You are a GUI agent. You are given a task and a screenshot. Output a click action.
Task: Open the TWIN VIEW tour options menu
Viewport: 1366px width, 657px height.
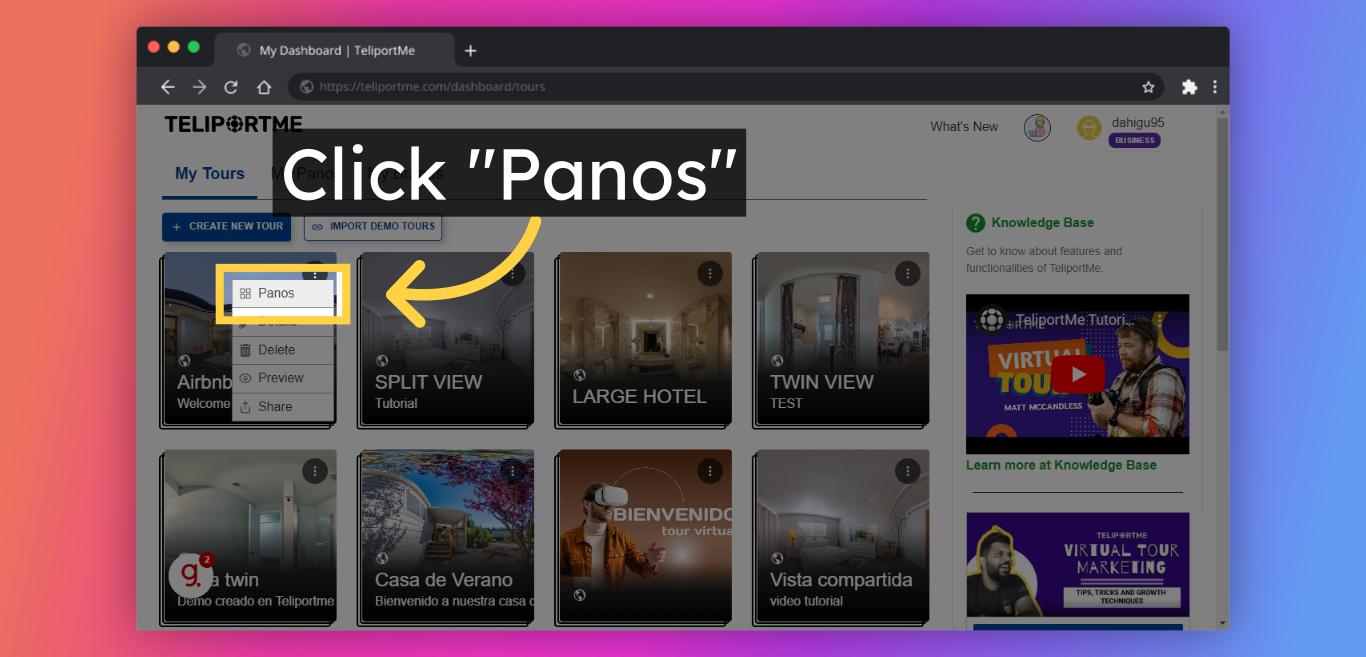[x=907, y=273]
